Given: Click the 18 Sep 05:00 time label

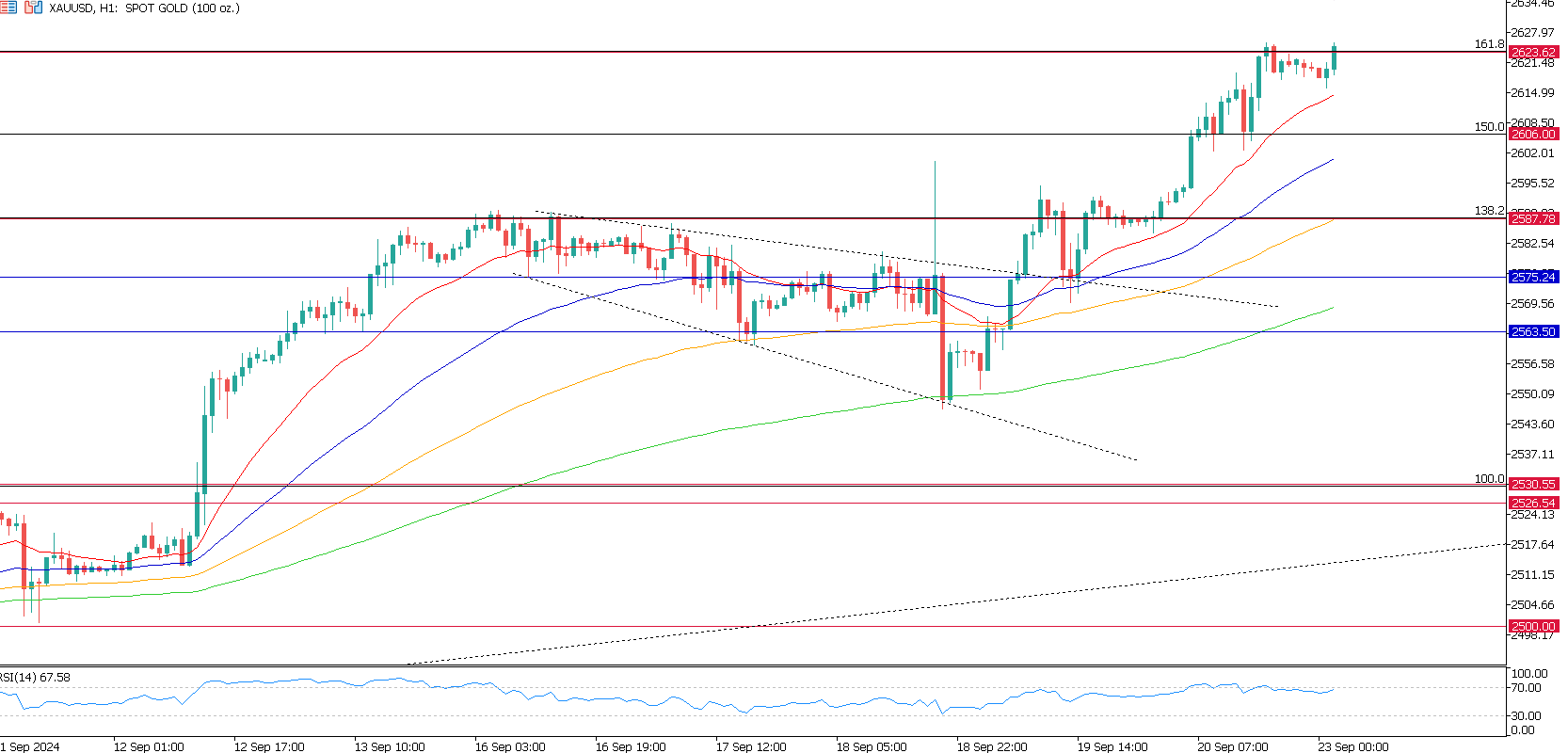Looking at the screenshot, I should click(x=872, y=746).
